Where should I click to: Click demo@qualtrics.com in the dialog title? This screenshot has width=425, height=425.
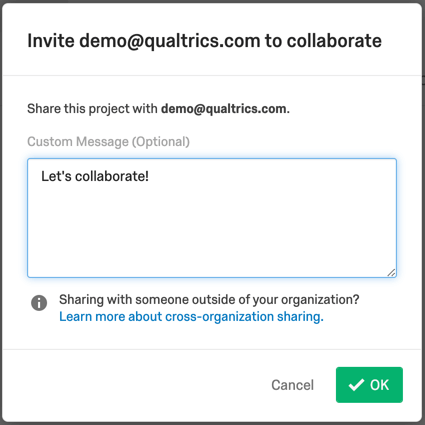pos(170,41)
